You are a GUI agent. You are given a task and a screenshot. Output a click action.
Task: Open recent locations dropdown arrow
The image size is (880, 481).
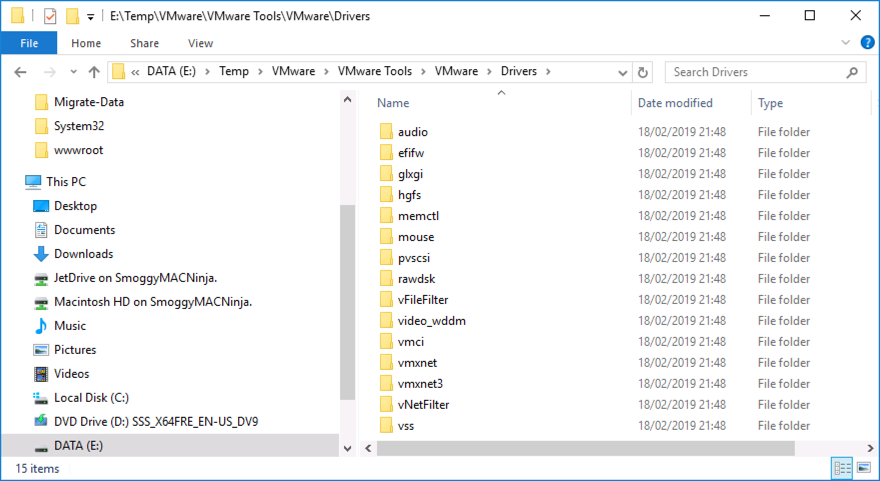pos(74,72)
